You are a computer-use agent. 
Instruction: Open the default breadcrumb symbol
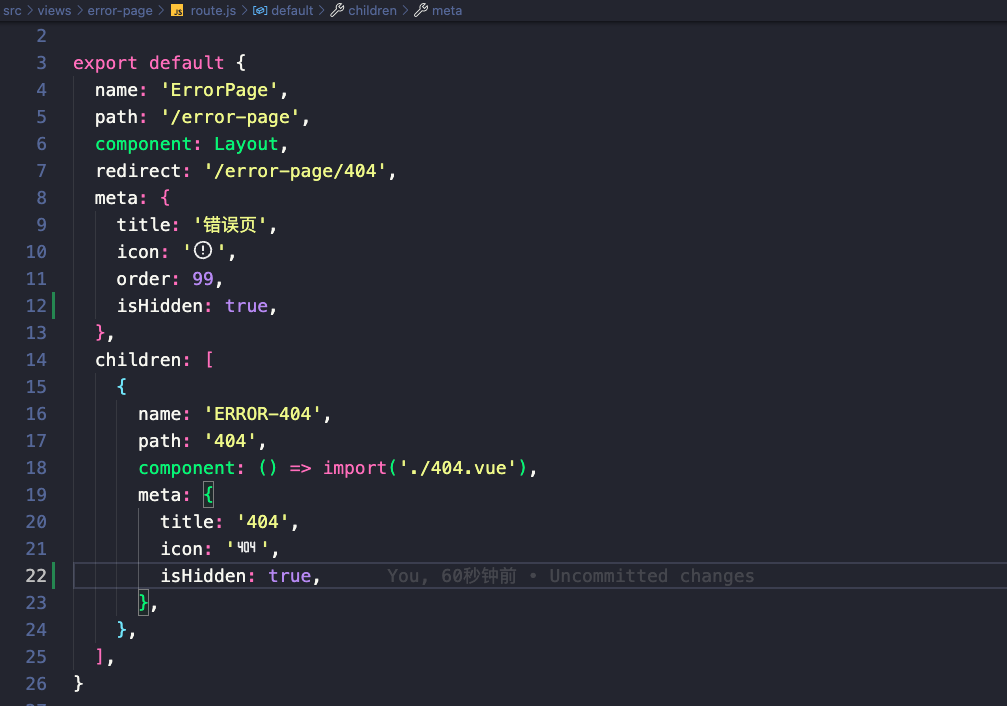click(x=292, y=10)
